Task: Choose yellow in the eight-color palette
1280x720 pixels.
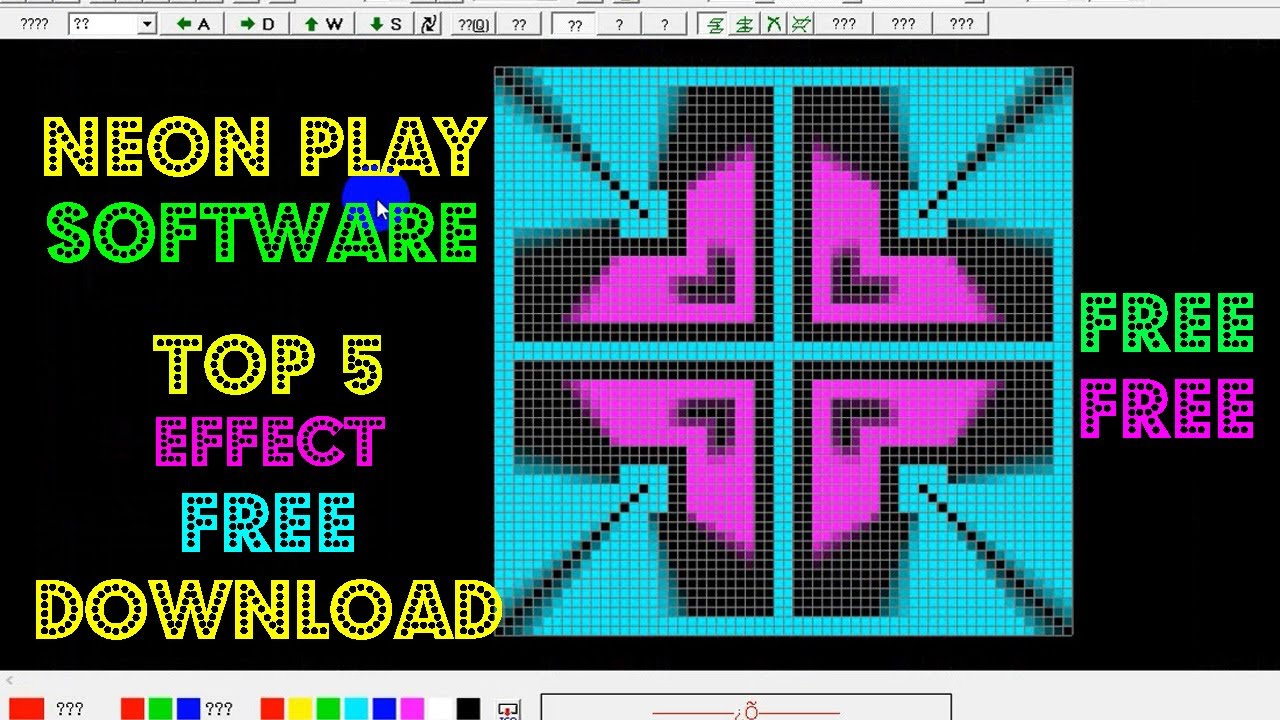Action: (300, 709)
